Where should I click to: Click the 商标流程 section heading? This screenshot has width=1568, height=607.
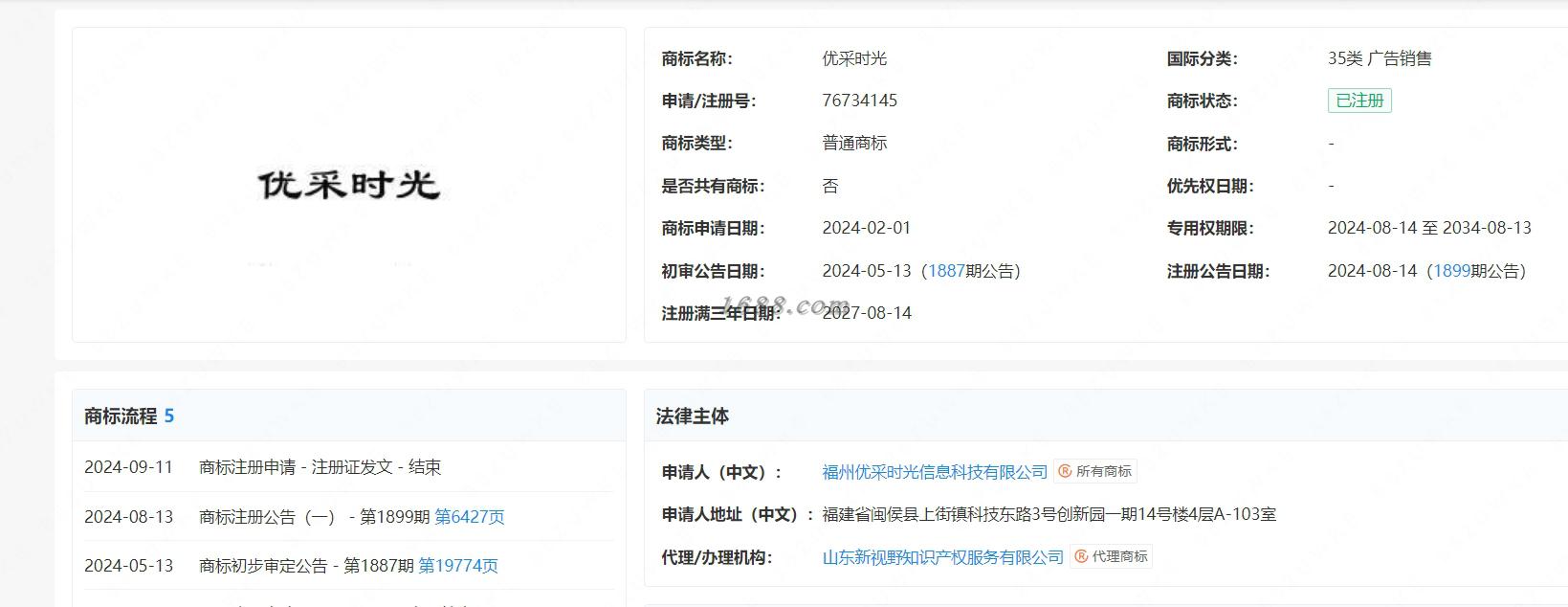coord(121,416)
